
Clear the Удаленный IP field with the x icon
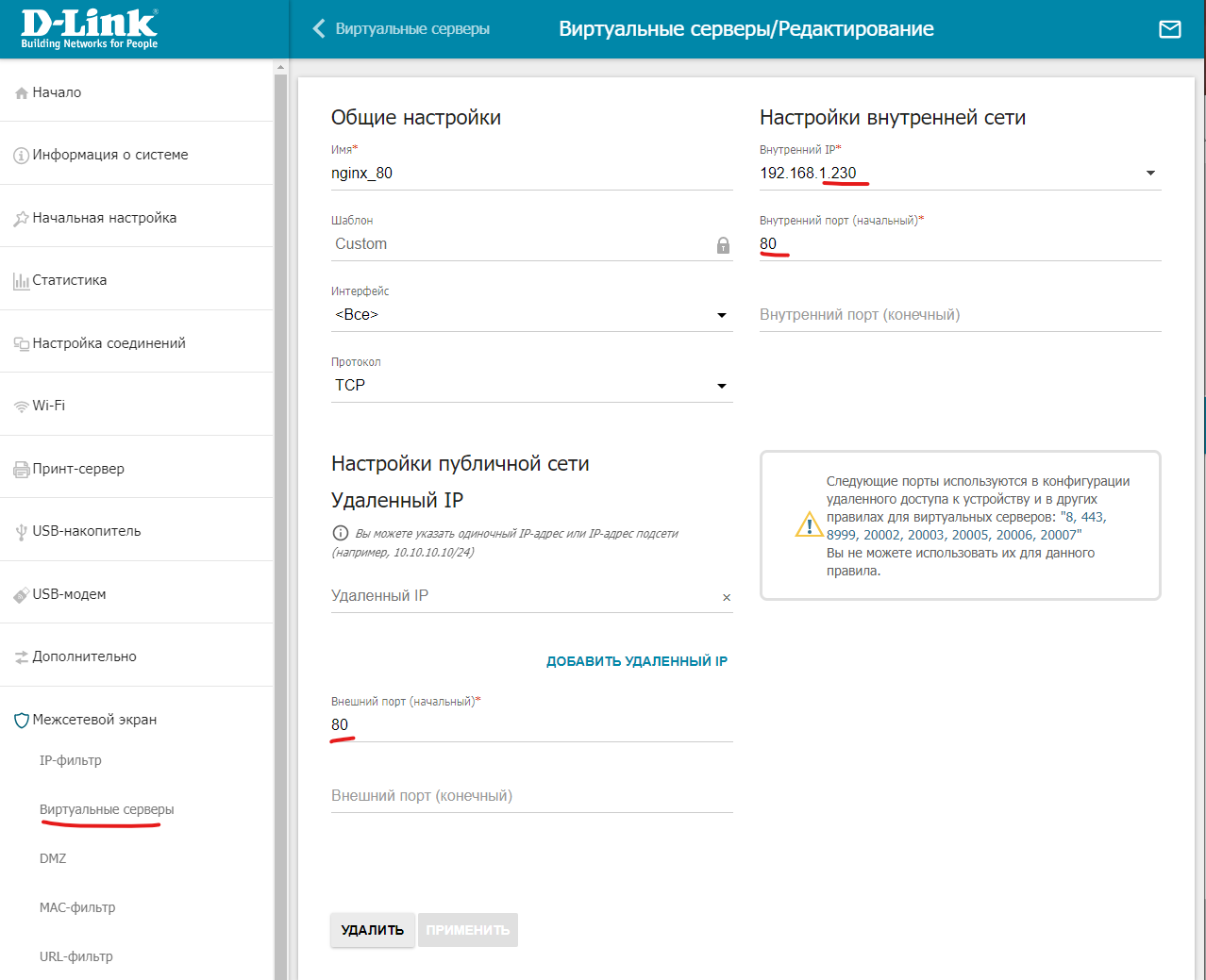[727, 597]
